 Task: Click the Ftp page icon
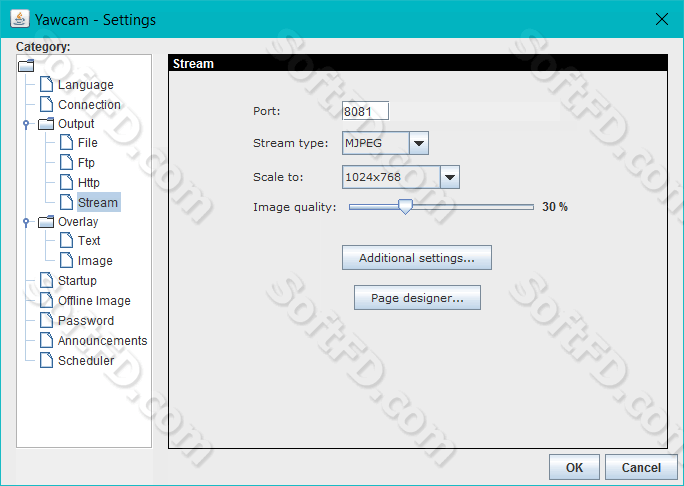[x=66, y=162]
